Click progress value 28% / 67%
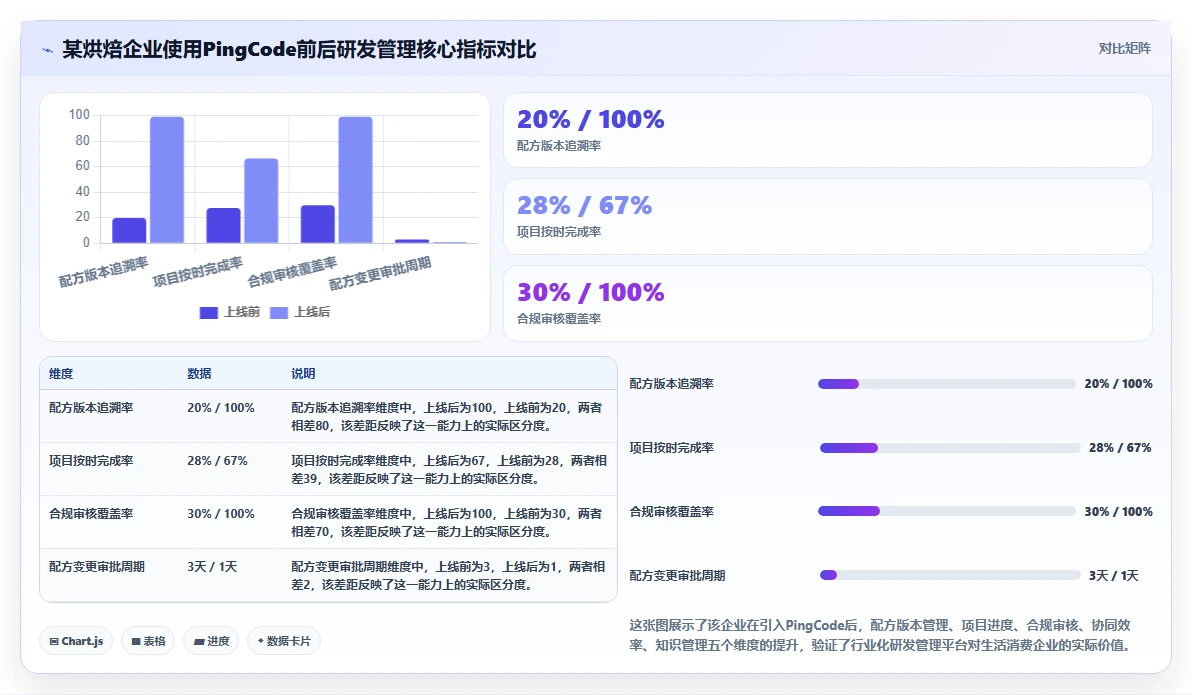This screenshot has width=1192, height=695. (1120, 448)
